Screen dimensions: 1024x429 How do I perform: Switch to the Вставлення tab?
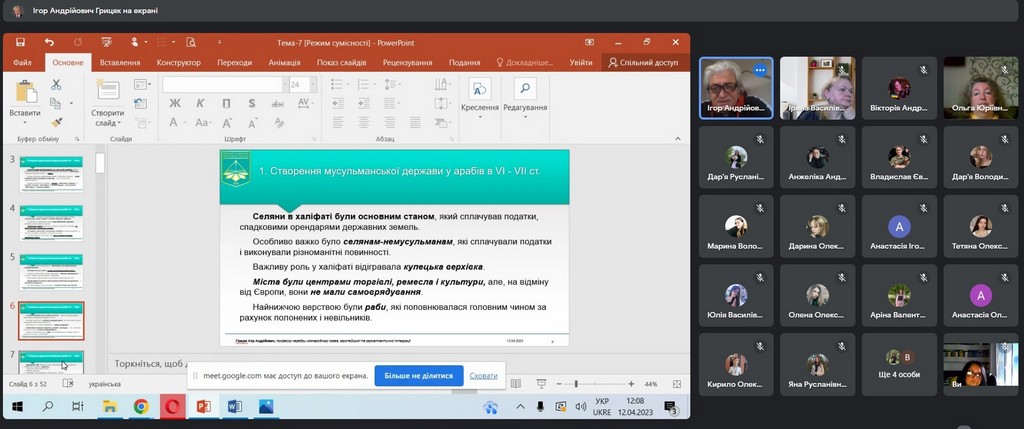[x=120, y=62]
